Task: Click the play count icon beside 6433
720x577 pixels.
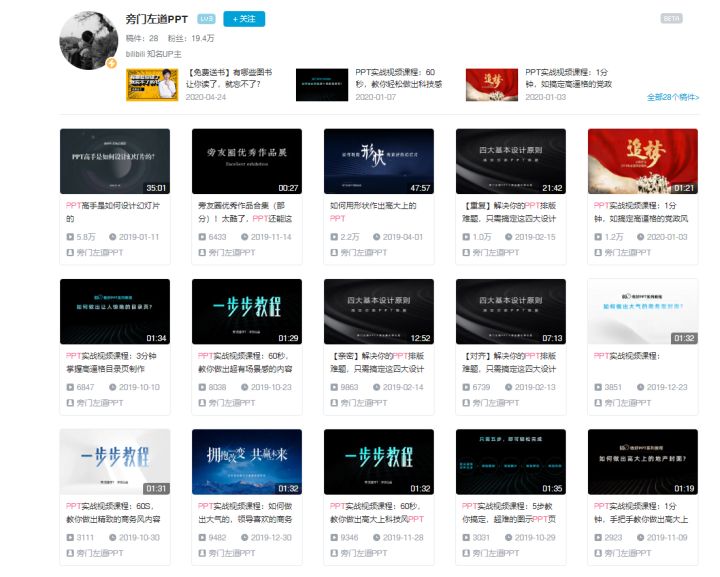Action: (202, 237)
